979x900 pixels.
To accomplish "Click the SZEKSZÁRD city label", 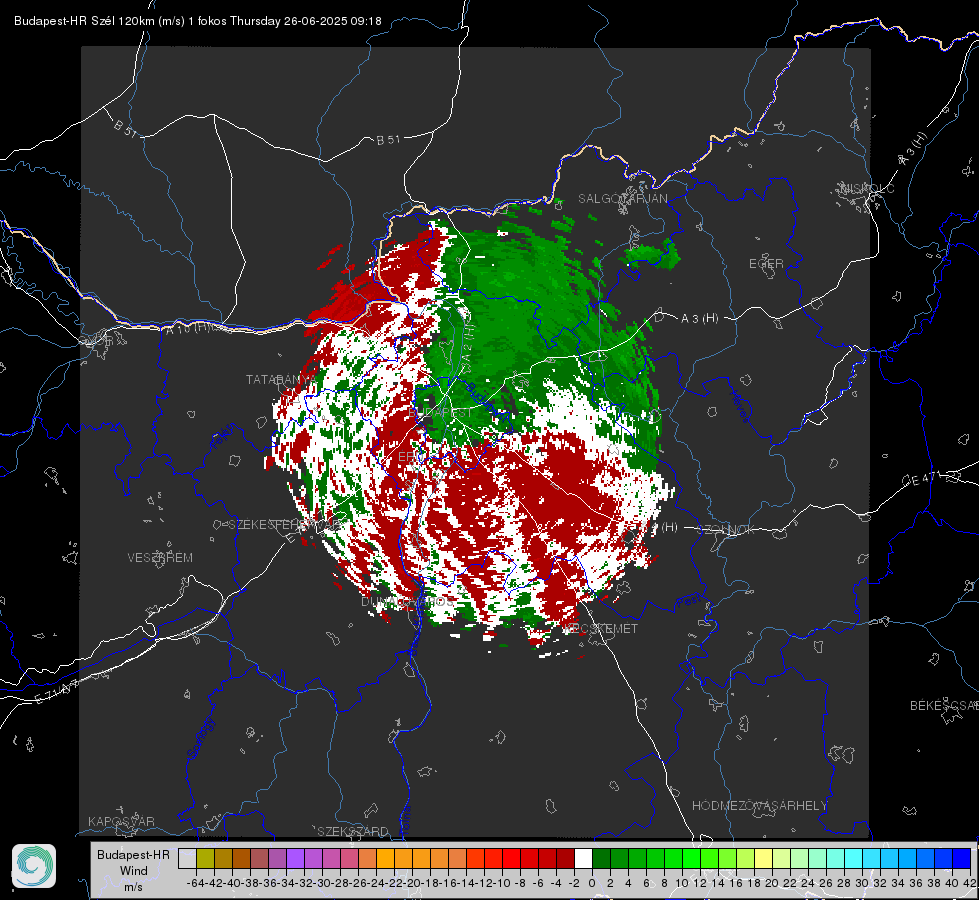I will click(353, 831).
